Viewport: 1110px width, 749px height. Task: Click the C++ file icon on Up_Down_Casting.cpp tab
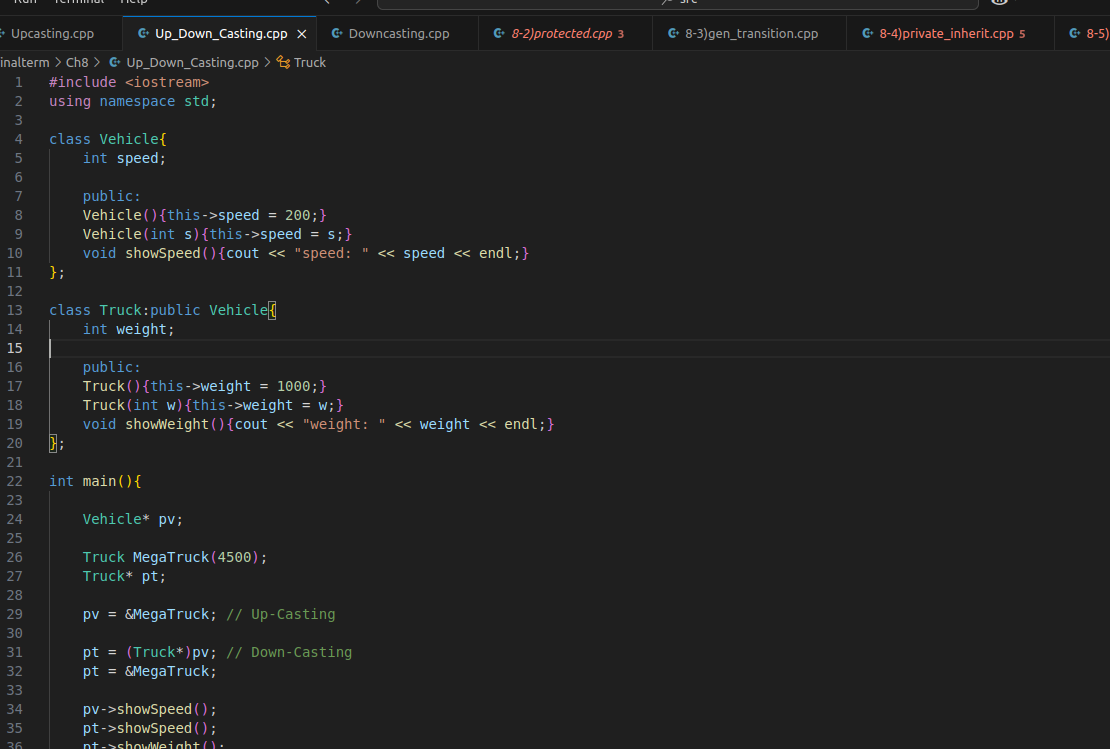point(143,33)
